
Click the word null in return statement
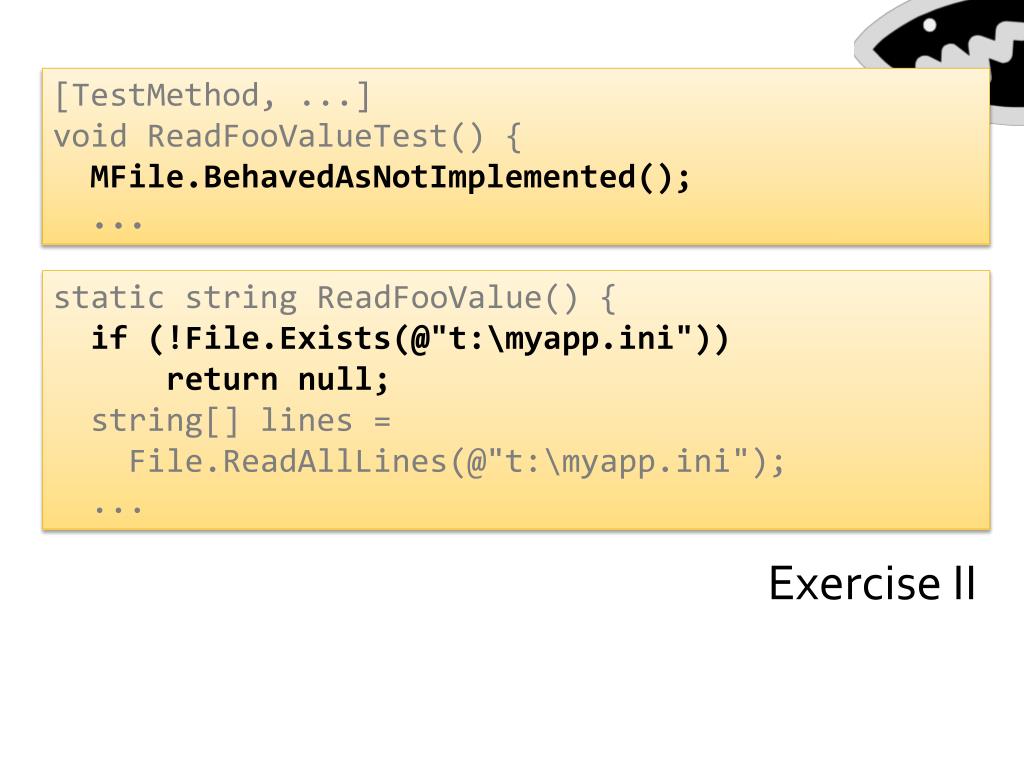click(336, 379)
